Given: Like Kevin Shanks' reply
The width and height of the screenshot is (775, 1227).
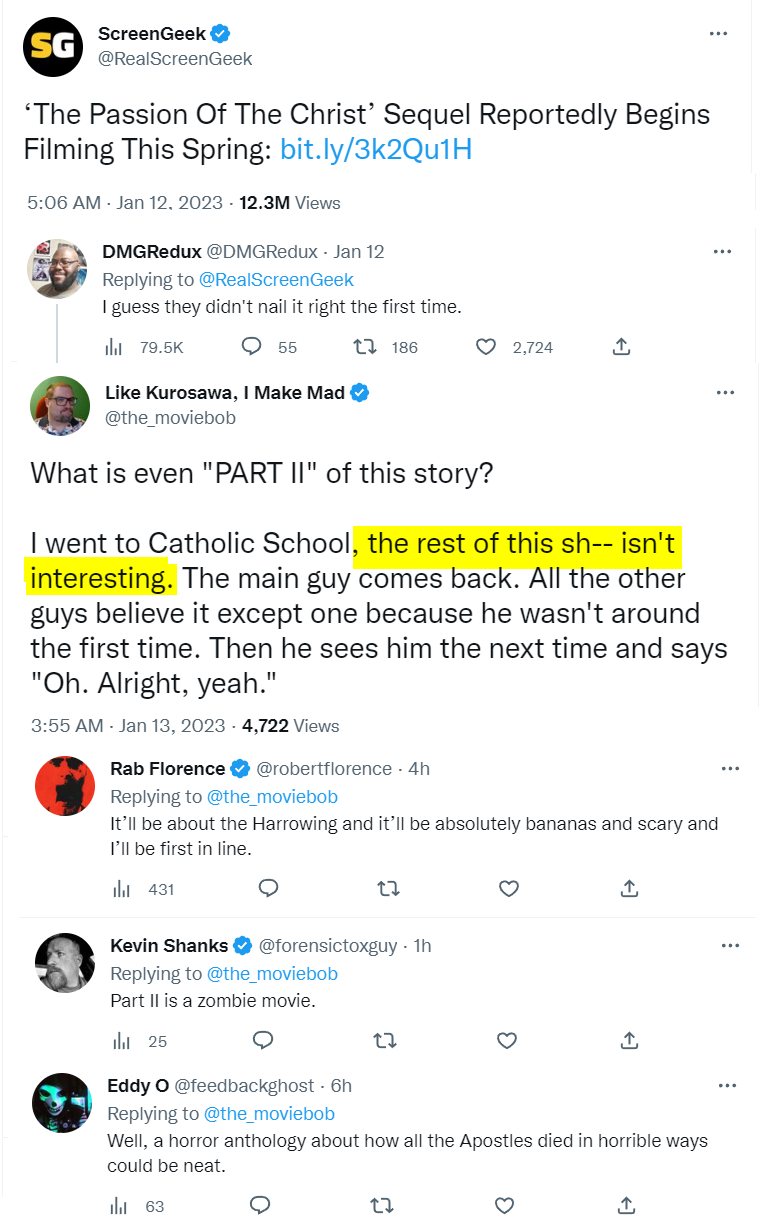Looking at the screenshot, I should [507, 1041].
